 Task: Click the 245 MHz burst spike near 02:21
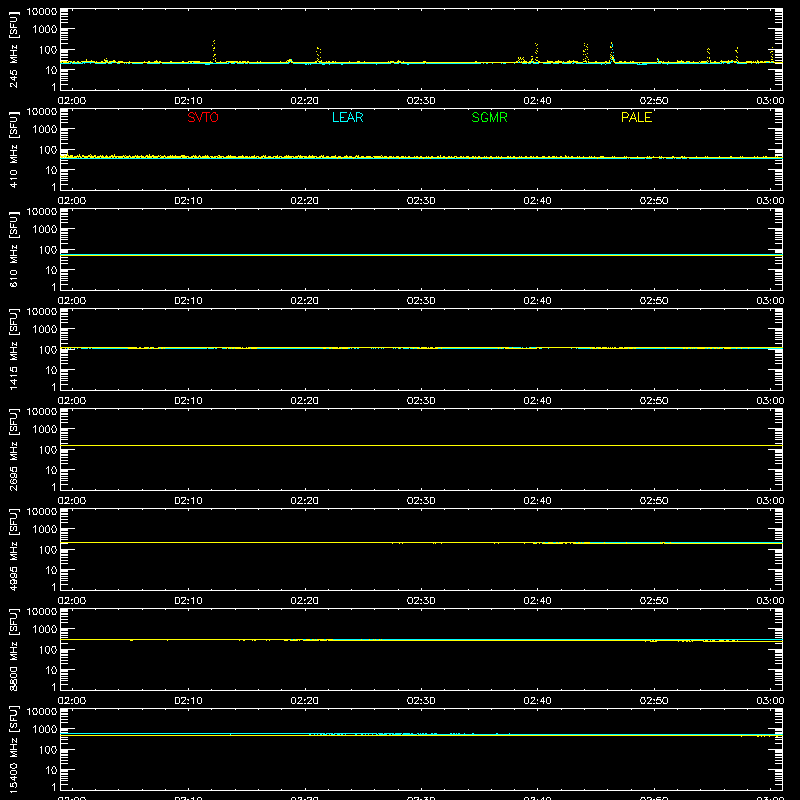(318, 55)
